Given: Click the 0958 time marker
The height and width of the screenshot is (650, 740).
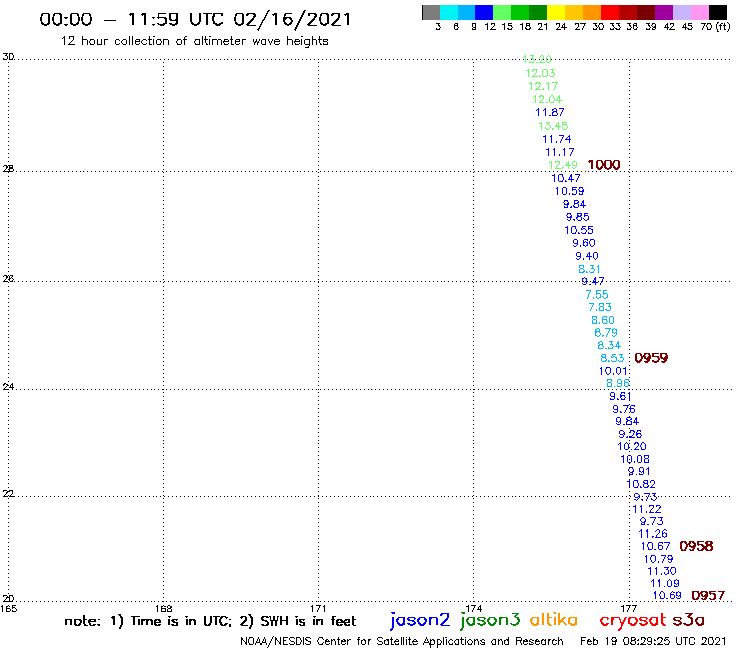Looking at the screenshot, I should point(696,546).
